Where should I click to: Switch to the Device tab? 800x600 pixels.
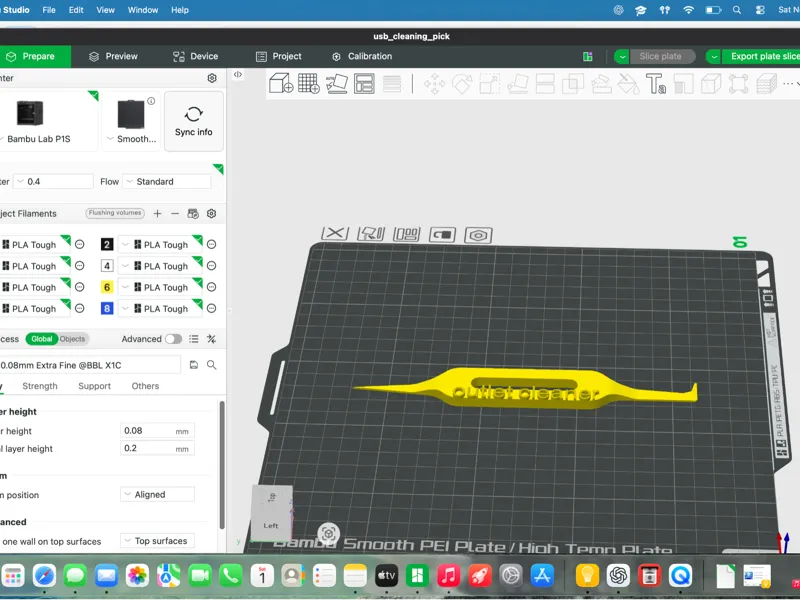[195, 57]
